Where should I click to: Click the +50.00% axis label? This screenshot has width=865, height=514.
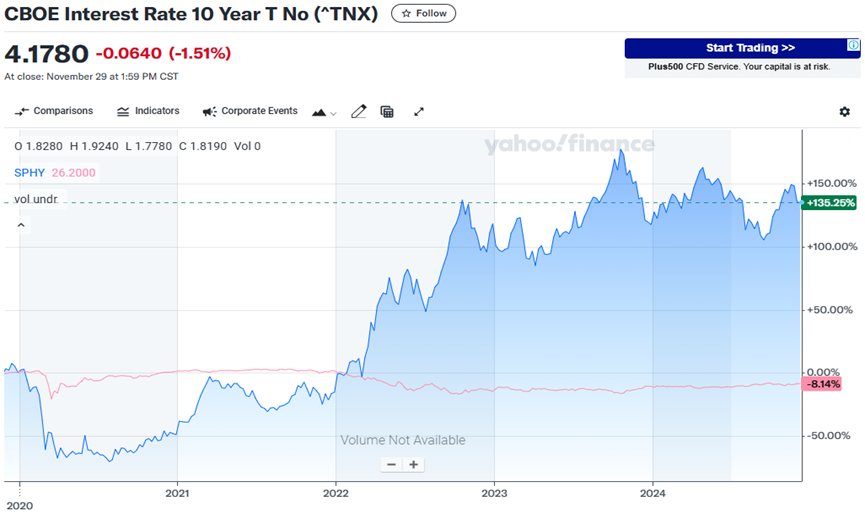[x=832, y=309]
